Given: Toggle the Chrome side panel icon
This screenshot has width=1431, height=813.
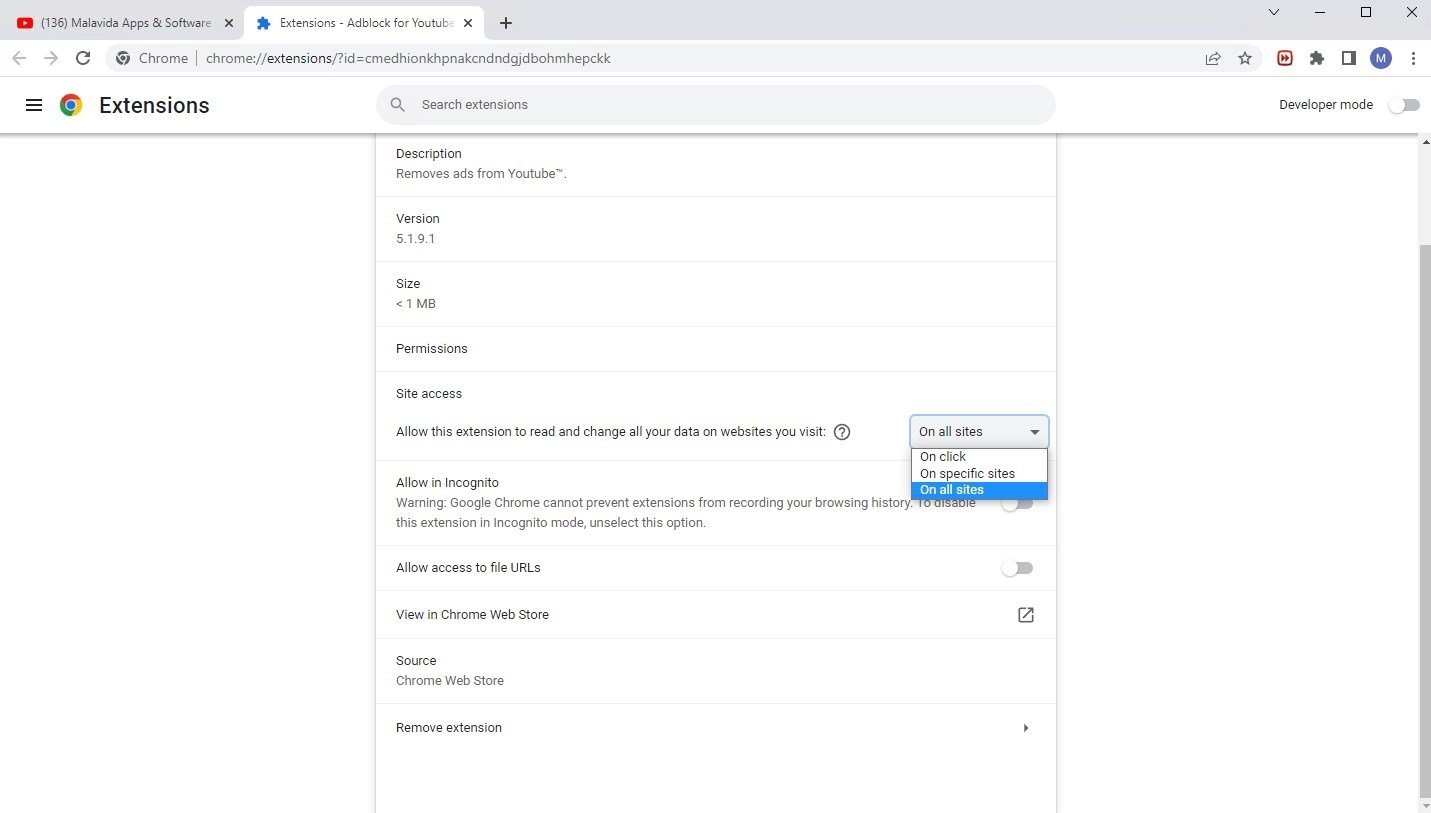Looking at the screenshot, I should 1349,58.
